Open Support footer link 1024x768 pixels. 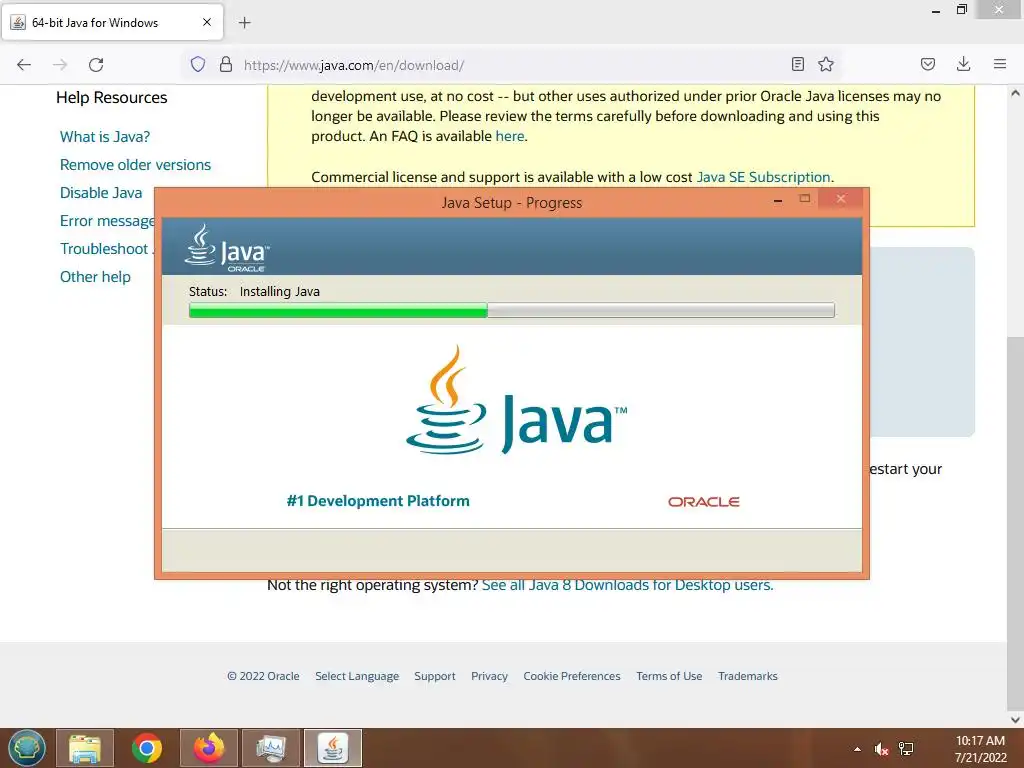tap(434, 676)
